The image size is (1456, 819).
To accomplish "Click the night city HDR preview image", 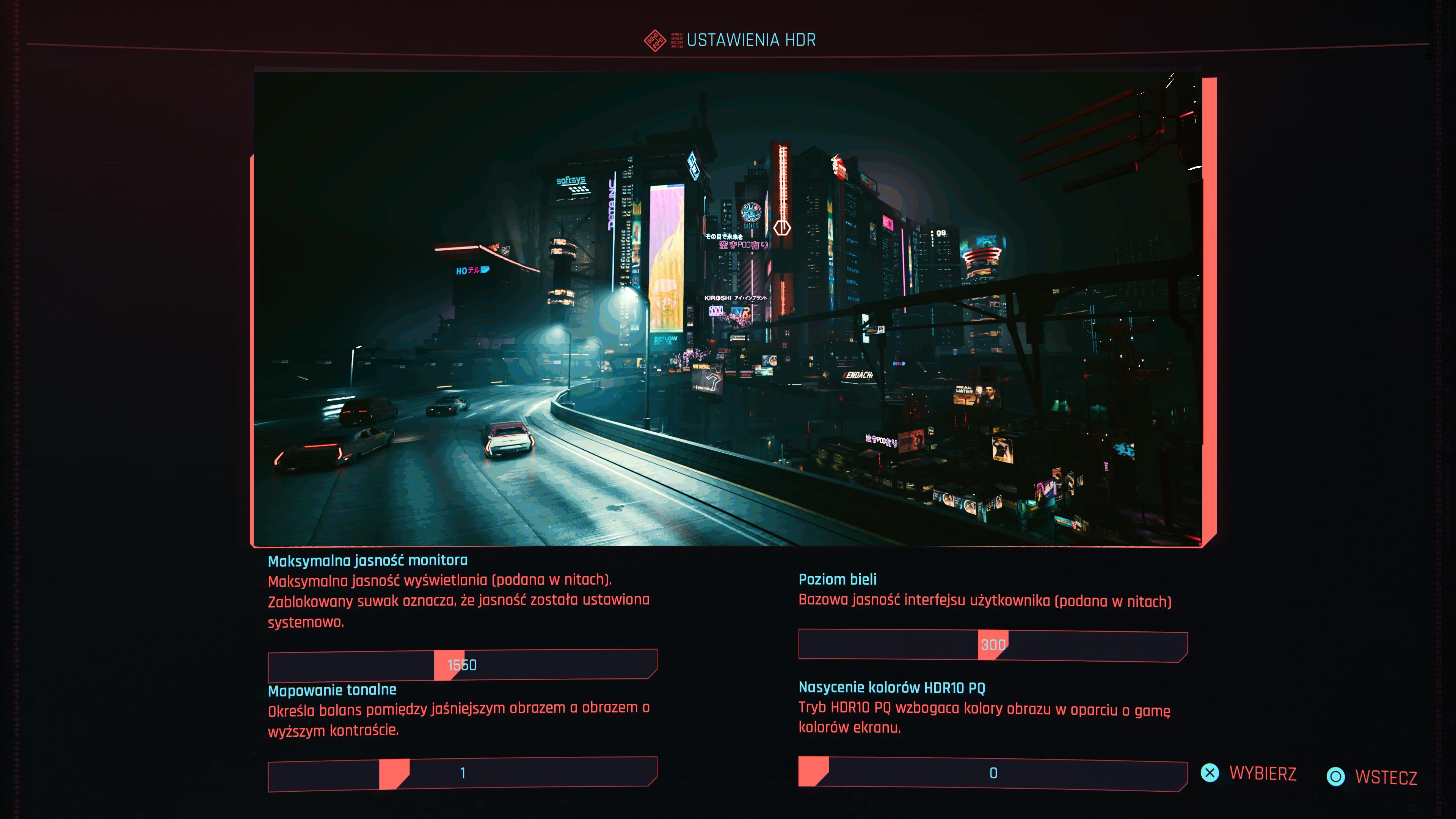I will pyautogui.click(x=728, y=308).
